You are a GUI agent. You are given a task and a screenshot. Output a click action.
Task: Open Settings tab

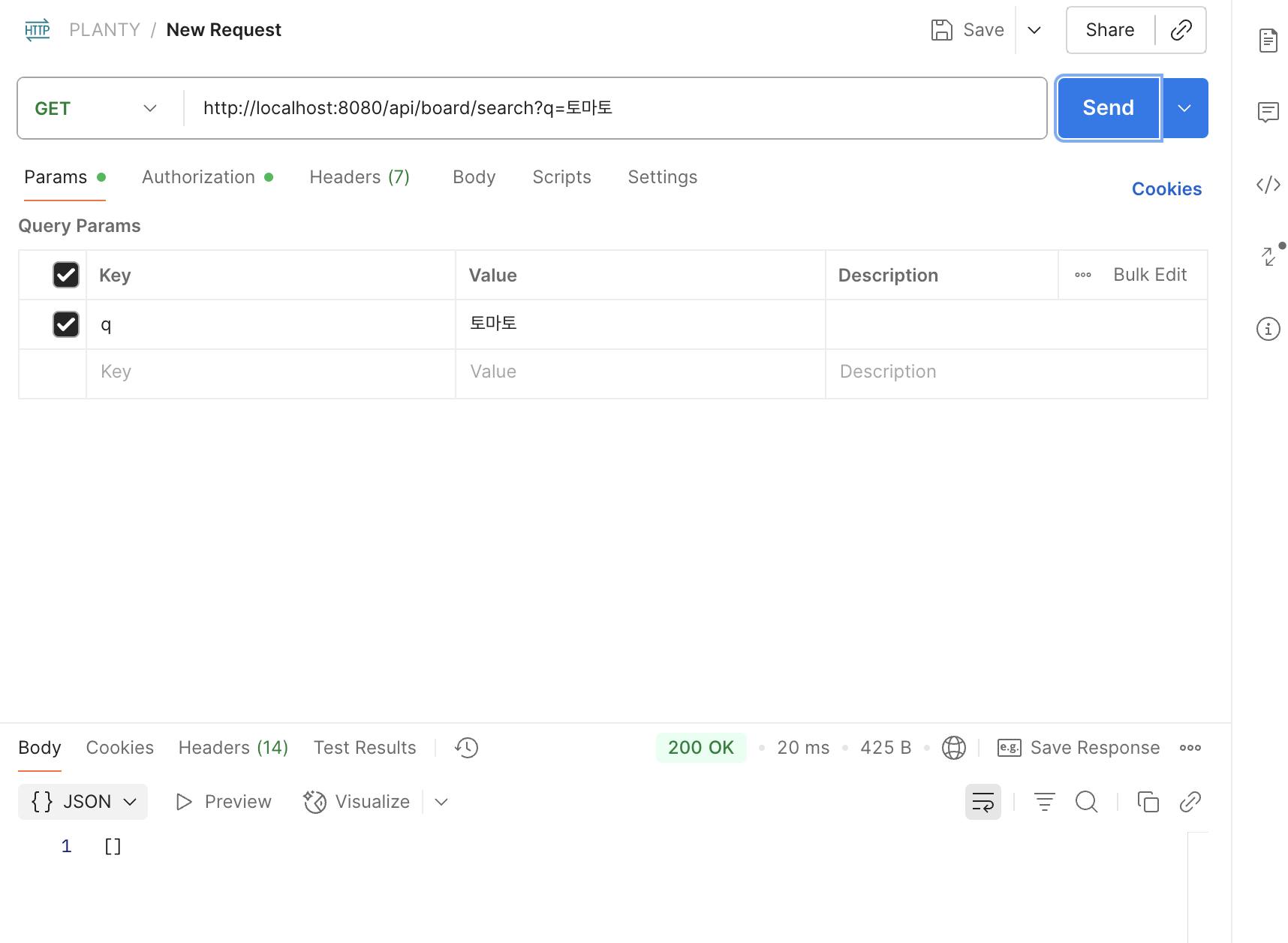point(663,177)
